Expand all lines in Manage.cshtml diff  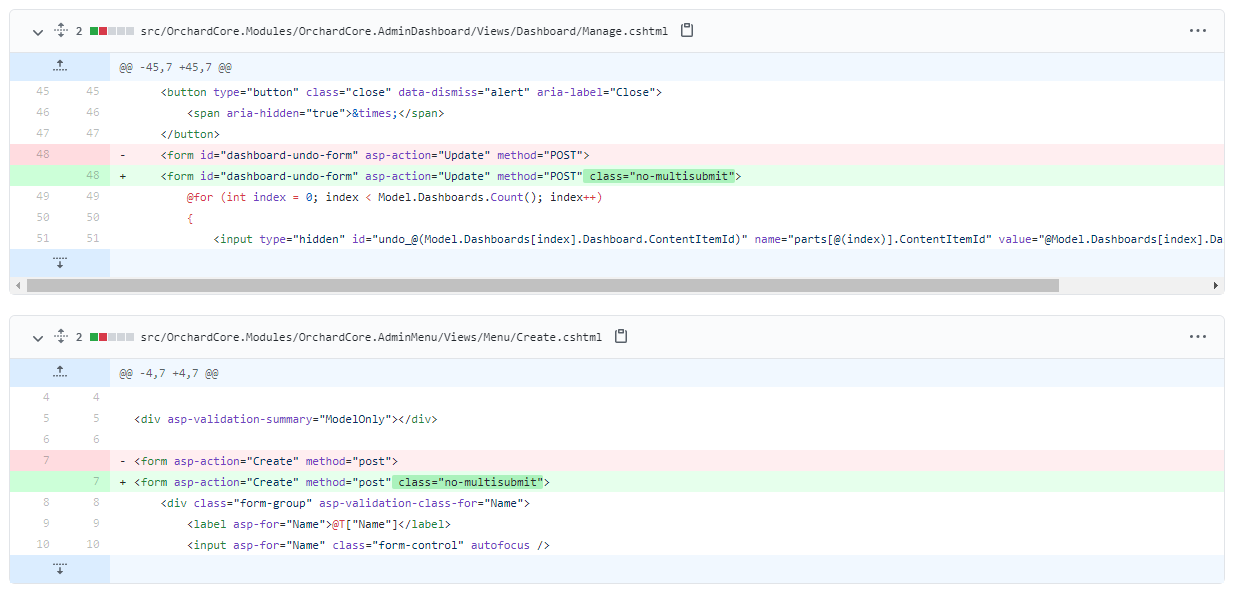60,31
